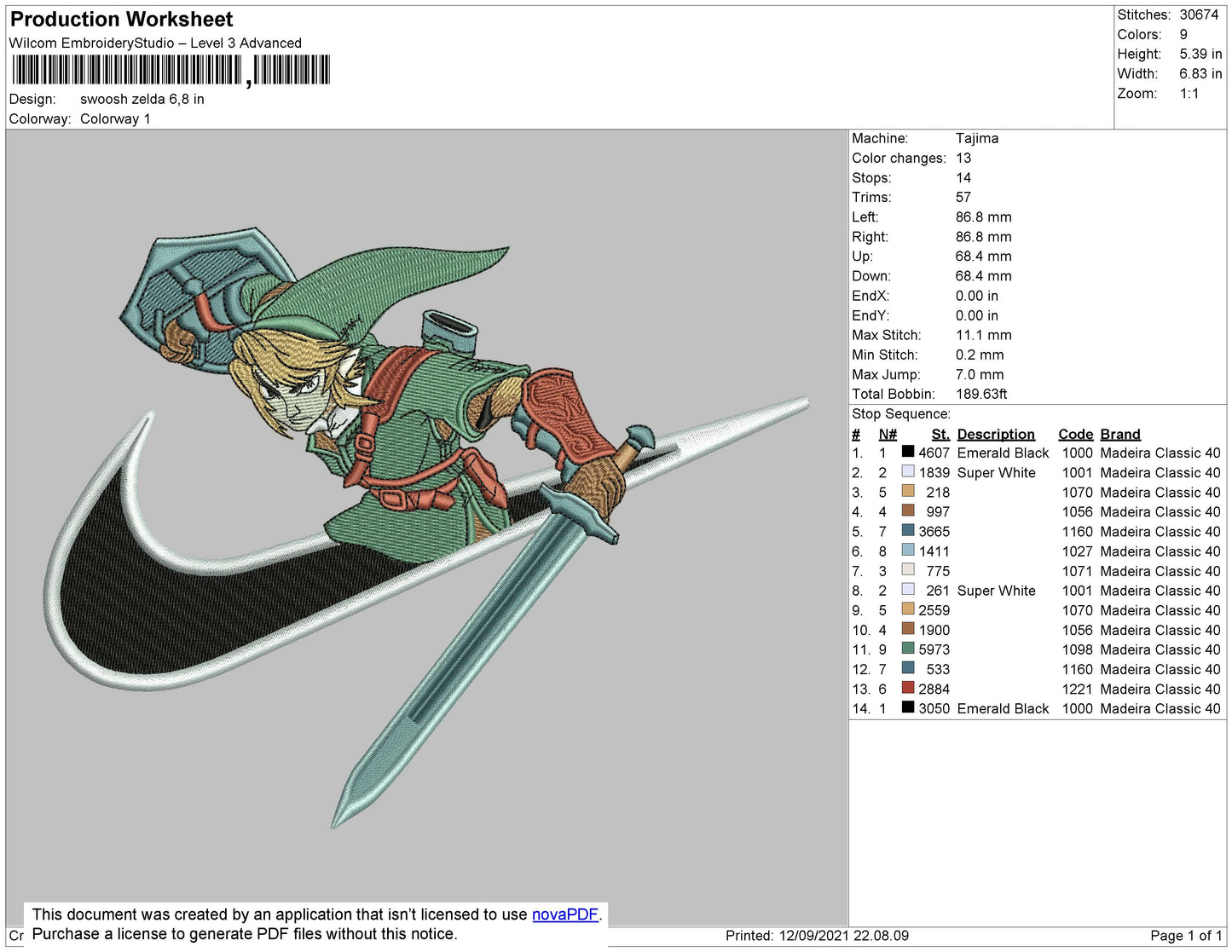This screenshot has width=1232, height=952.
Task: Click the black swatch for stop 1
Action: pyautogui.click(x=908, y=453)
